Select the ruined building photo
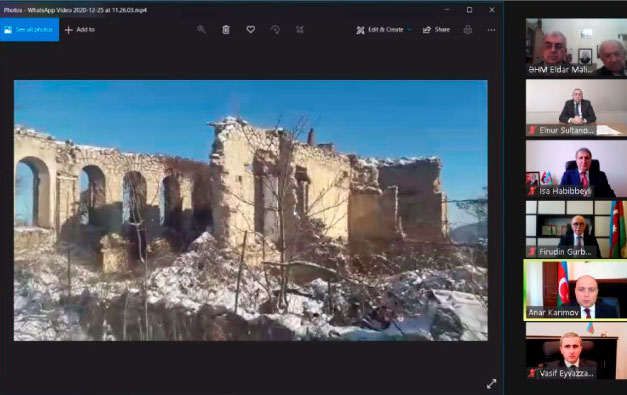 coord(251,211)
